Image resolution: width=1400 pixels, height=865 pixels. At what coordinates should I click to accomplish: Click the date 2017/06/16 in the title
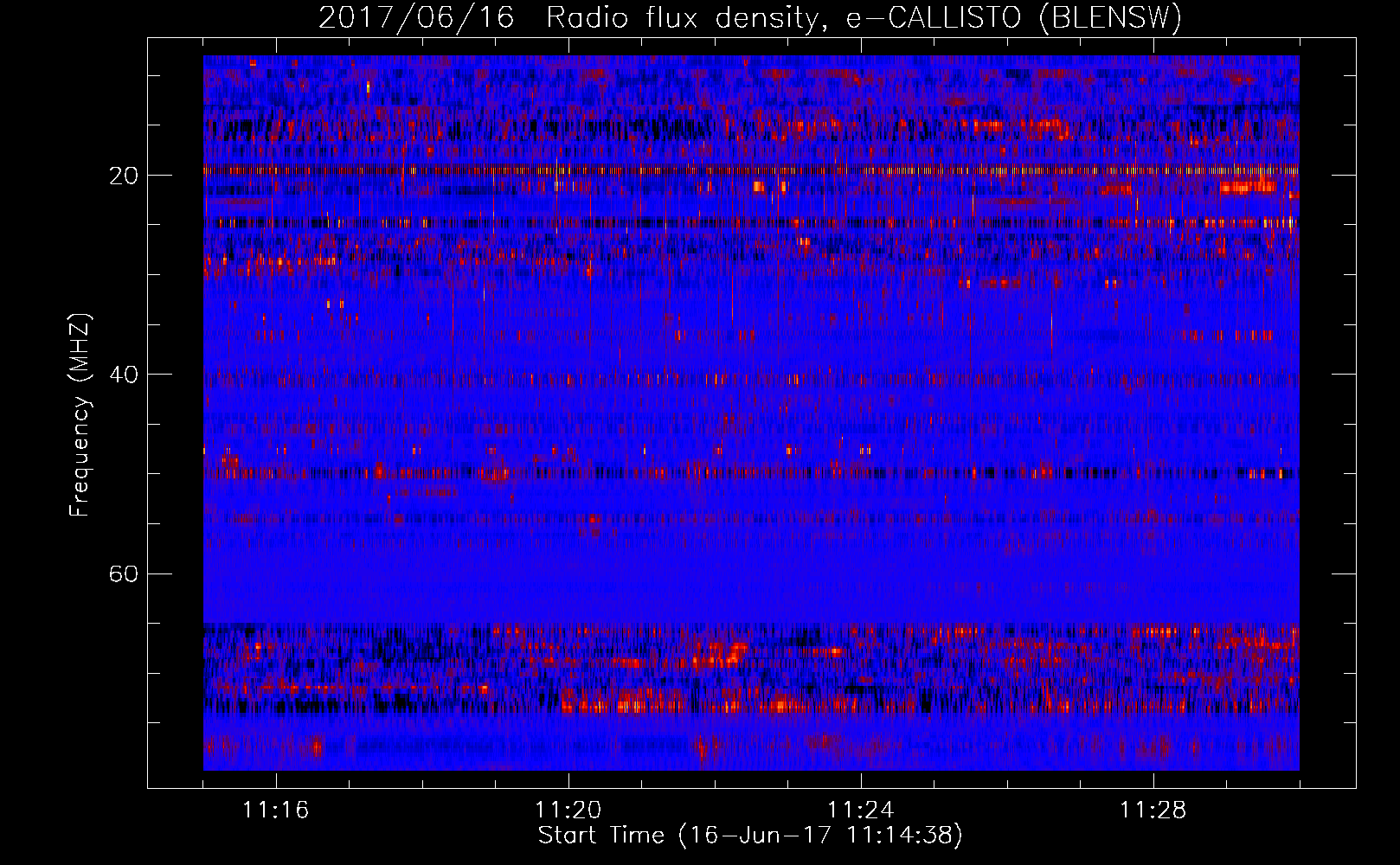416,18
